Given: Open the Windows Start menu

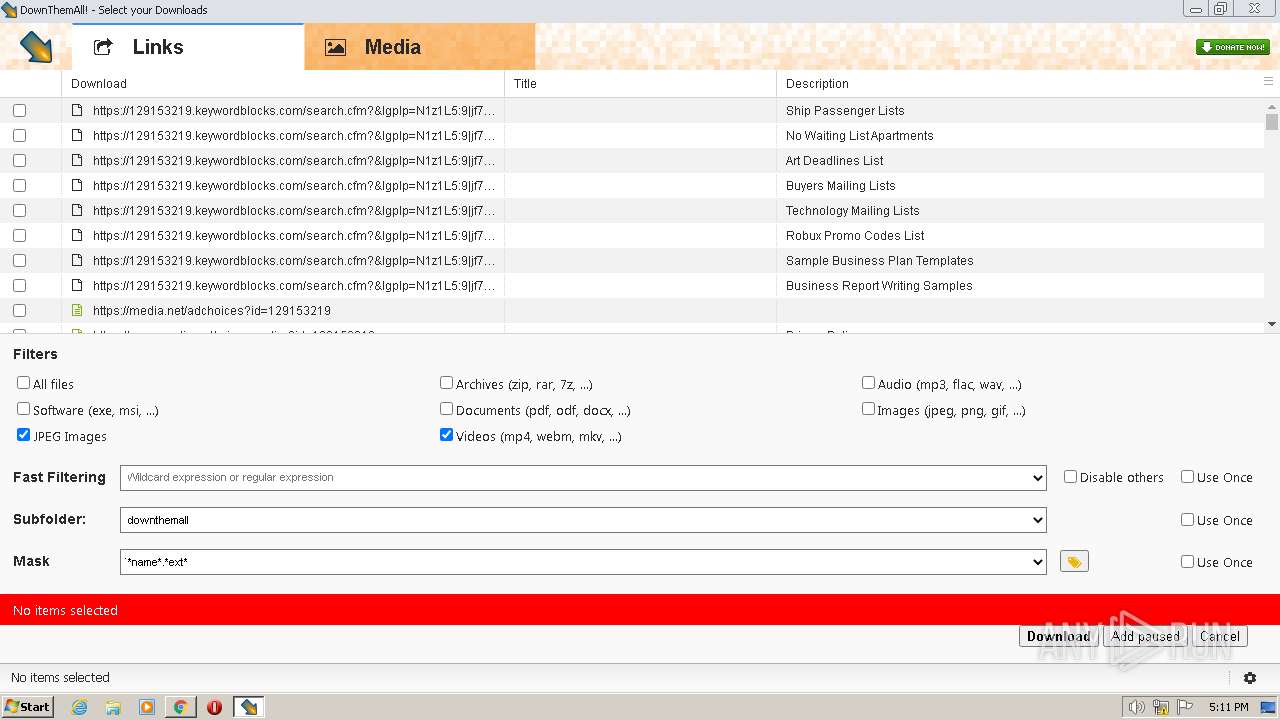Looking at the screenshot, I should (28, 707).
